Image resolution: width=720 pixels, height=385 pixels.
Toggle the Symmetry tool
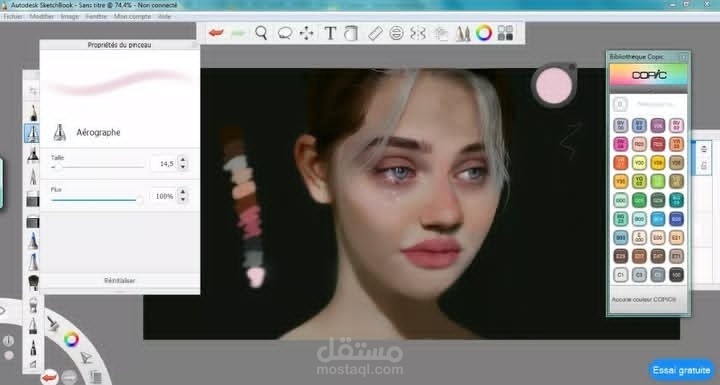pos(418,33)
